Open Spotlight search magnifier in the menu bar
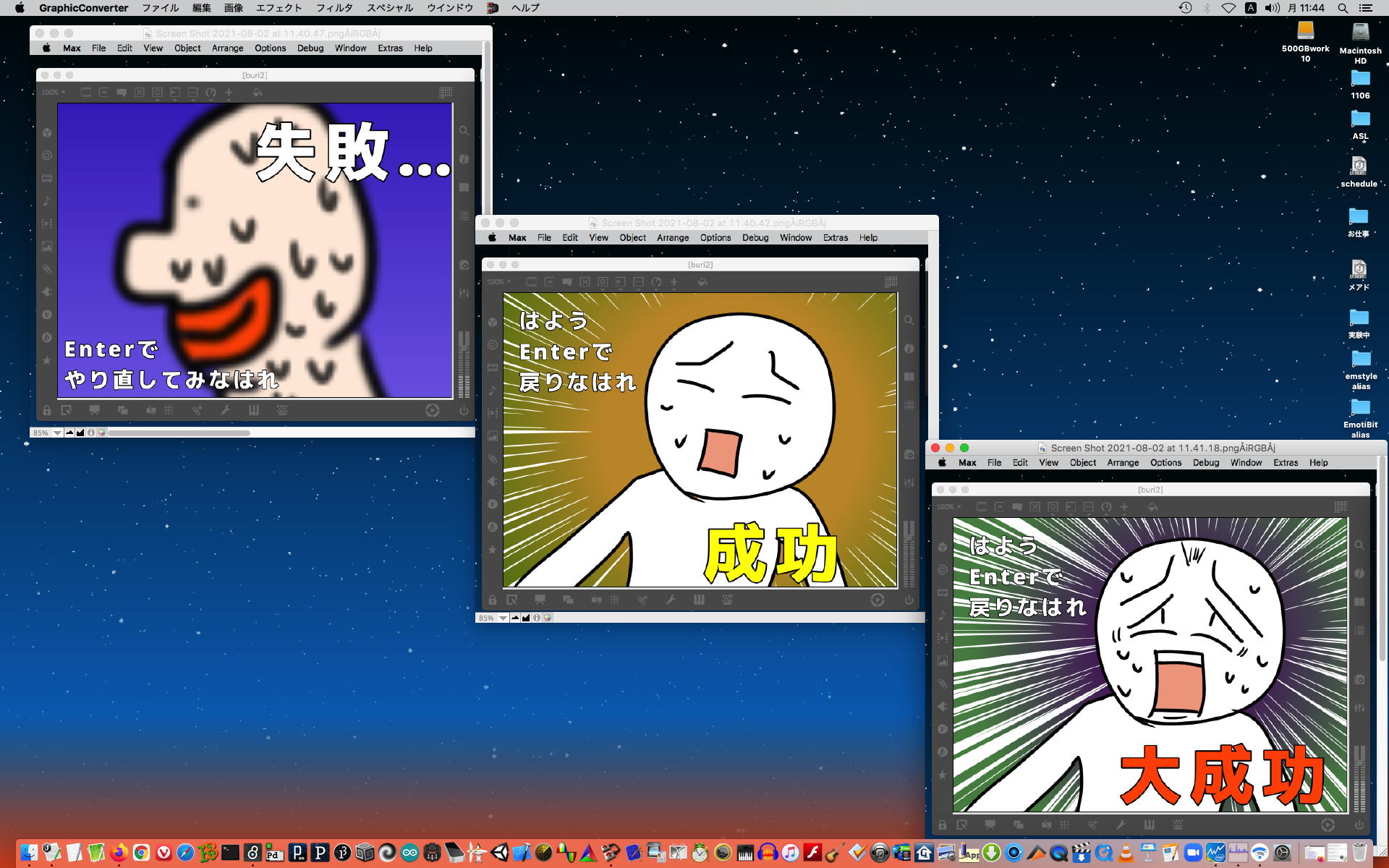 [x=1343, y=8]
